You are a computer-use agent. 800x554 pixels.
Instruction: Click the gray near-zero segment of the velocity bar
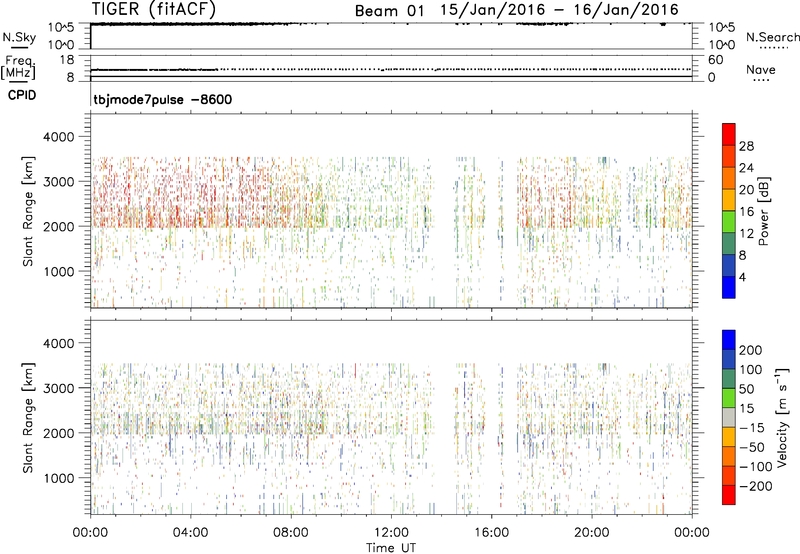click(729, 418)
